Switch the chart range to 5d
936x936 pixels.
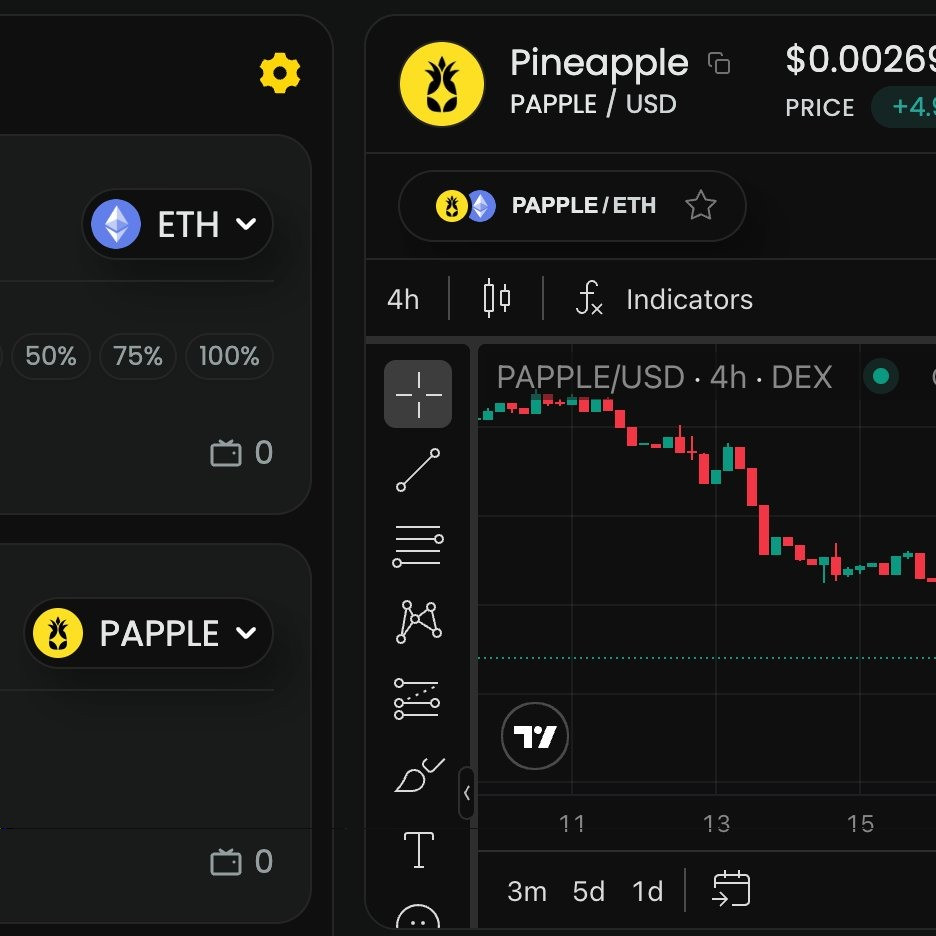tap(589, 891)
